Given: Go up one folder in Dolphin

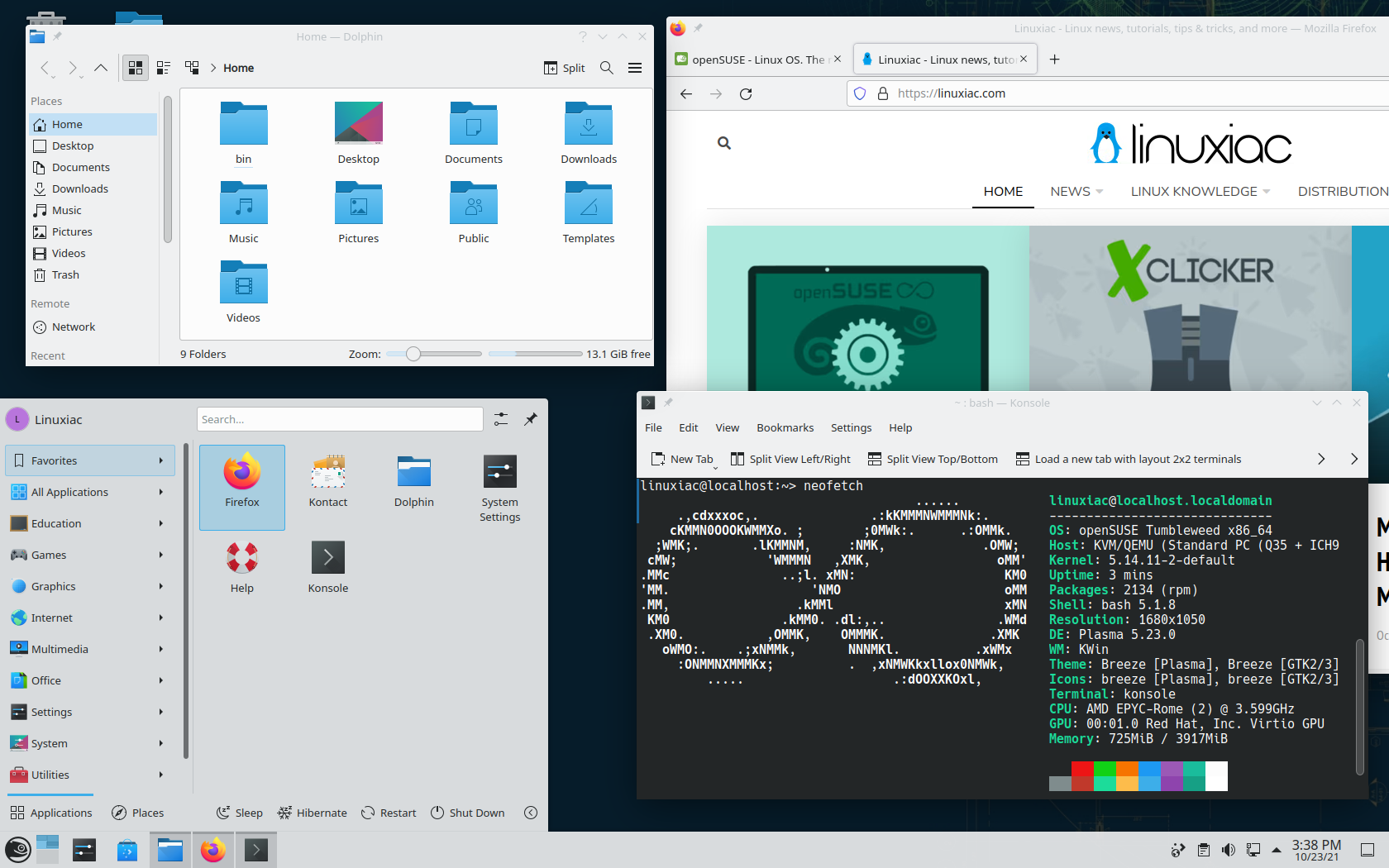Looking at the screenshot, I should pyautogui.click(x=101, y=68).
